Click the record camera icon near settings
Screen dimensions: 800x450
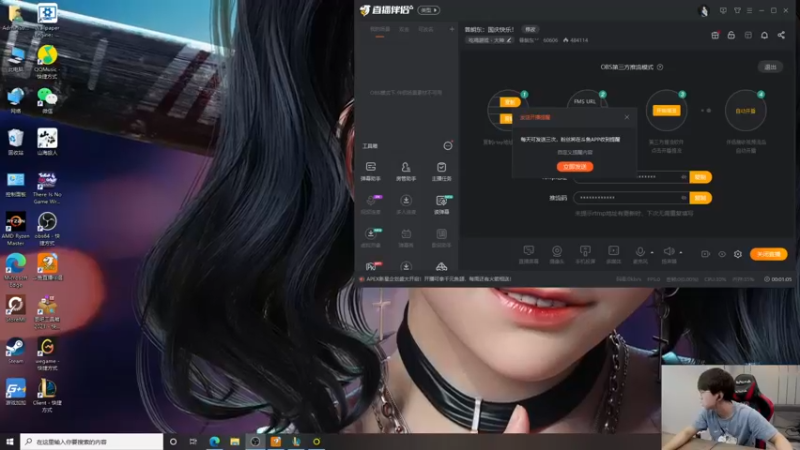705,254
